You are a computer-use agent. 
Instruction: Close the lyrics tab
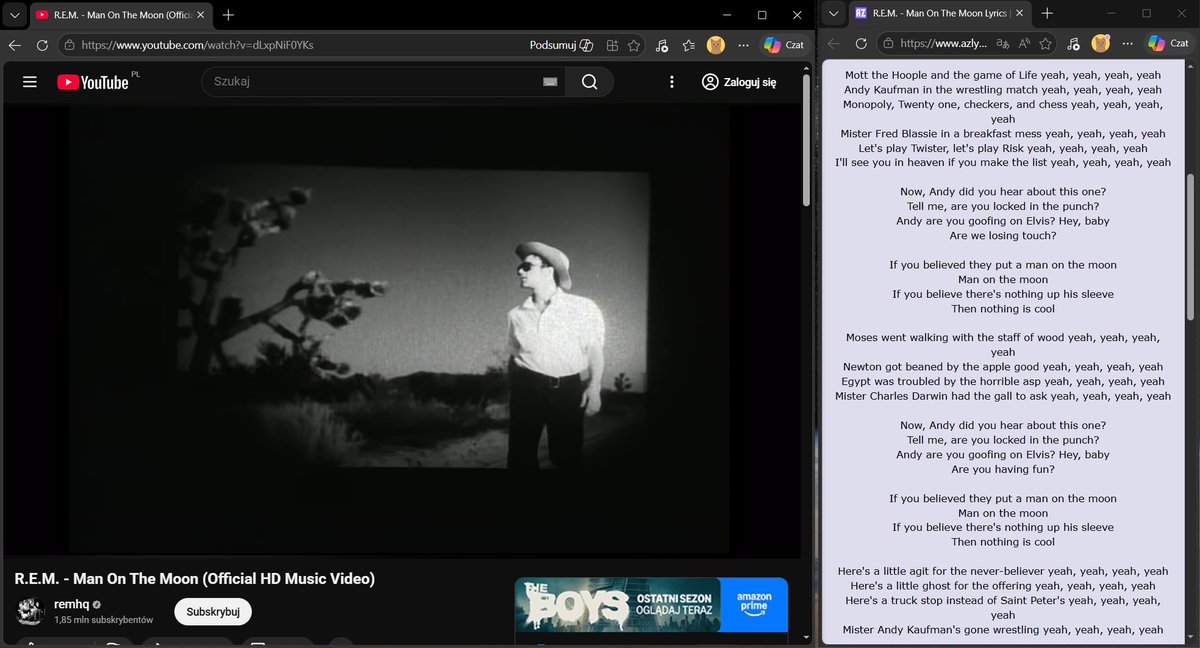1020,14
